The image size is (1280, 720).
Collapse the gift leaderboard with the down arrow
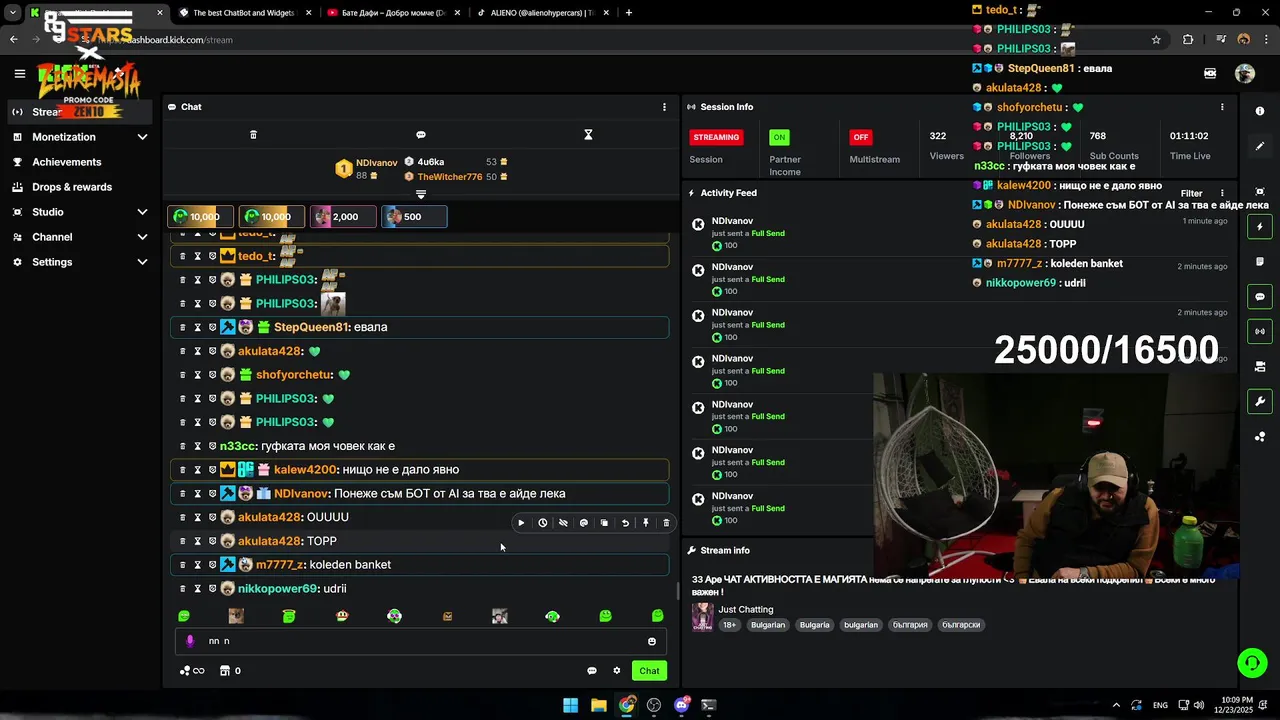[421, 194]
